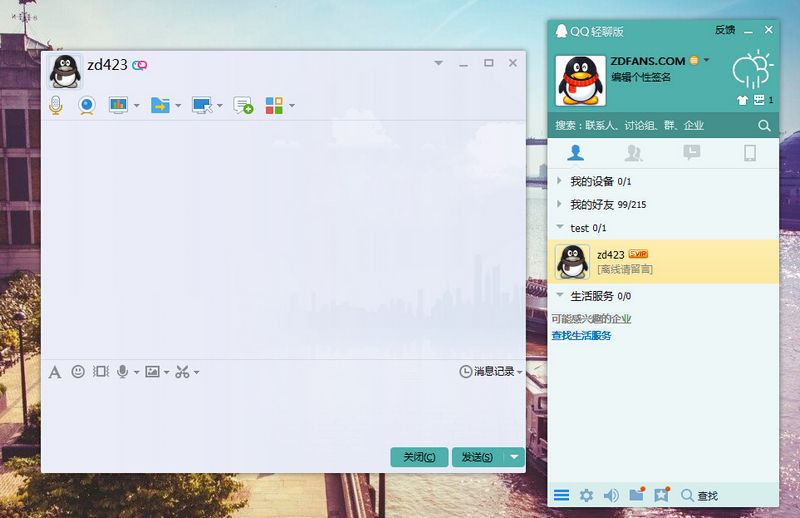Open the font settings letter A icon

coord(55,372)
